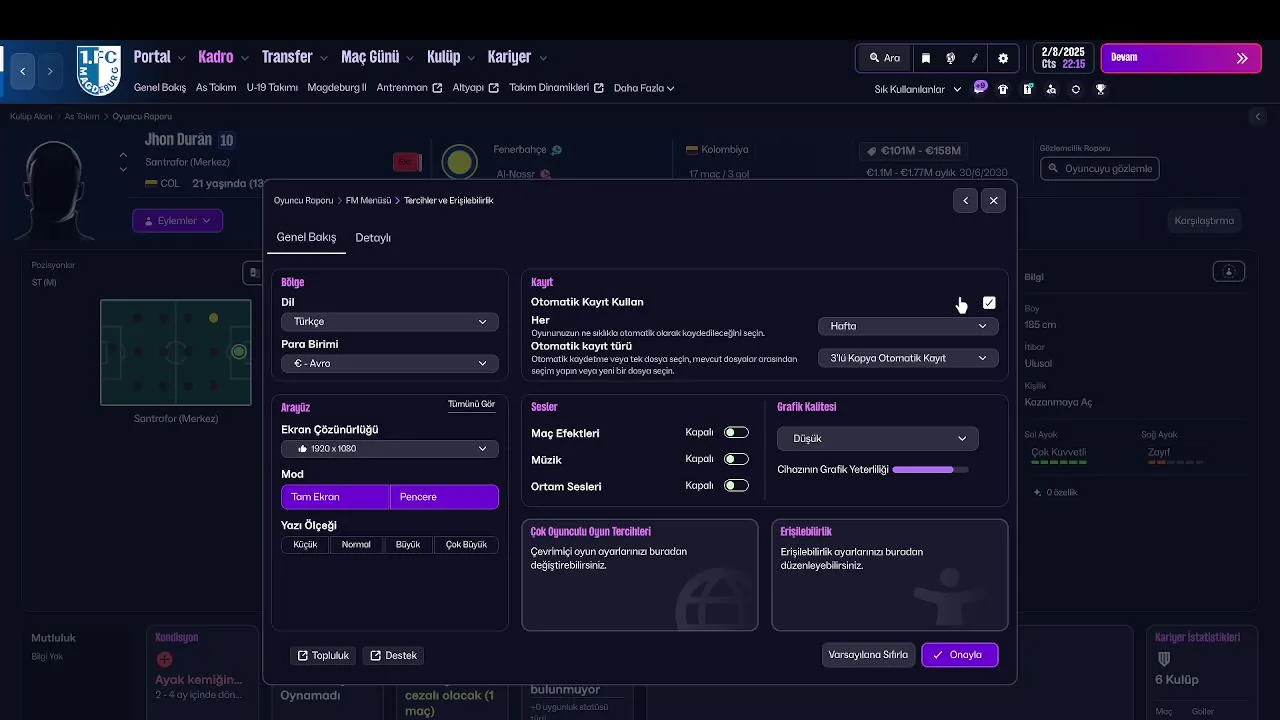The height and width of the screenshot is (720, 1280).
Task: Switch to the Detaylı tab
Action: click(373, 238)
